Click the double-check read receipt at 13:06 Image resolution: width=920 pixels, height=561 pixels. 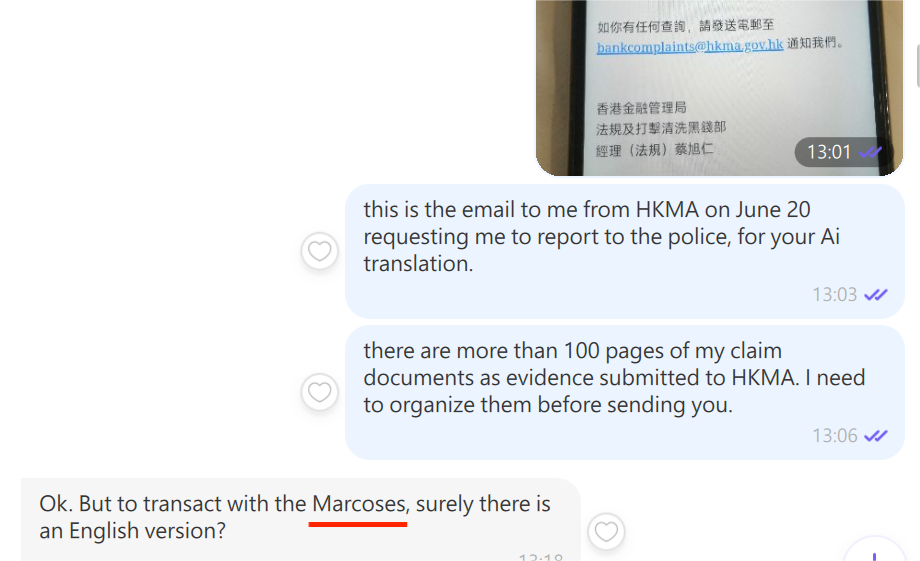876,436
